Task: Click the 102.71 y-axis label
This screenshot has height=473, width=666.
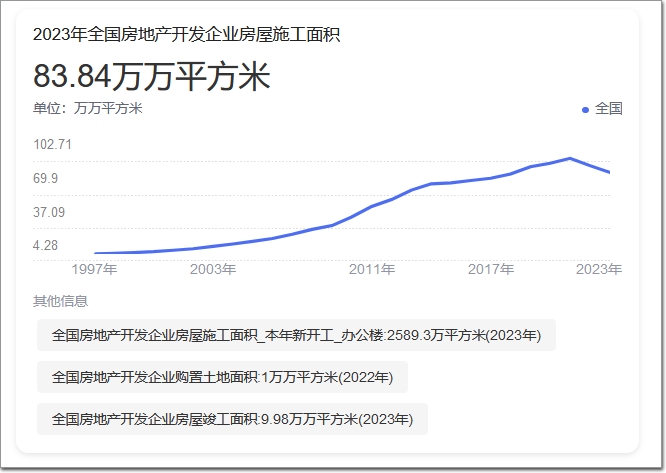Action: pyautogui.click(x=53, y=145)
